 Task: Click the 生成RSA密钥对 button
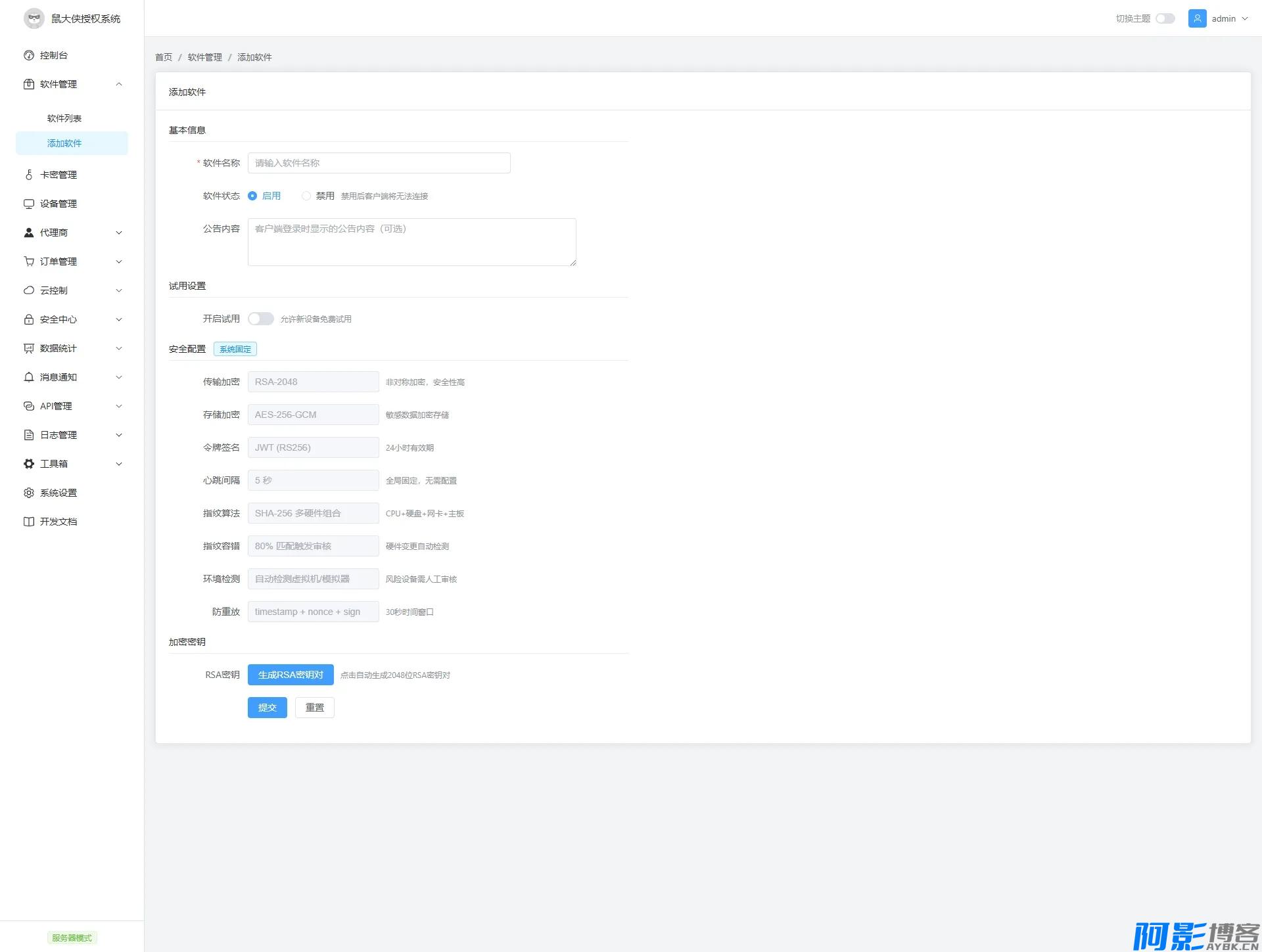click(291, 675)
